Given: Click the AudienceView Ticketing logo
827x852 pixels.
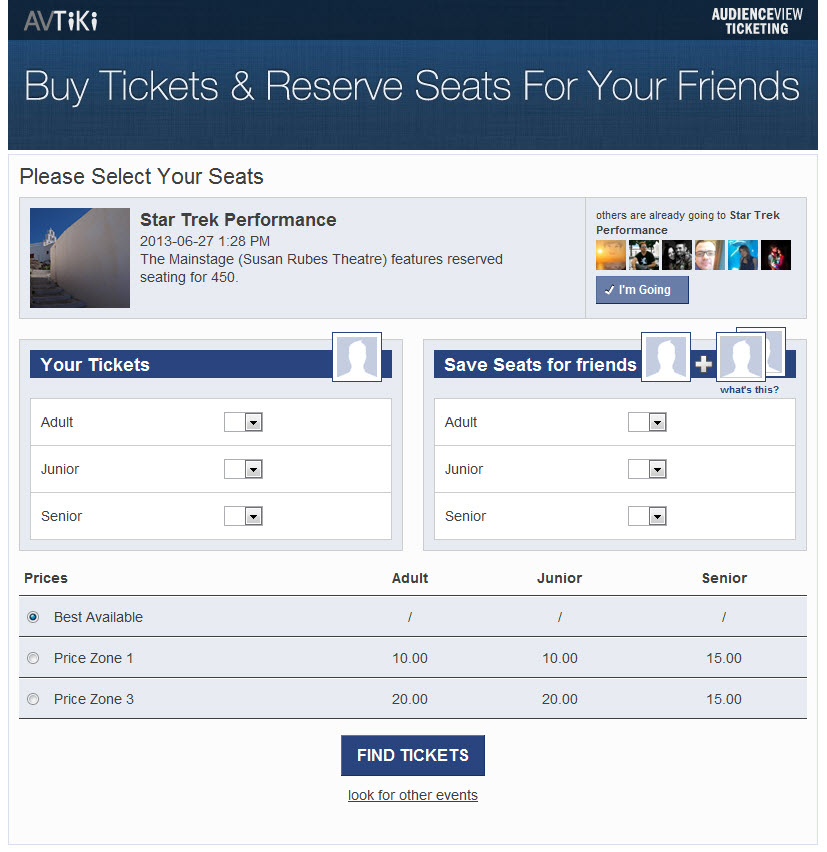Looking at the screenshot, I should (x=757, y=21).
